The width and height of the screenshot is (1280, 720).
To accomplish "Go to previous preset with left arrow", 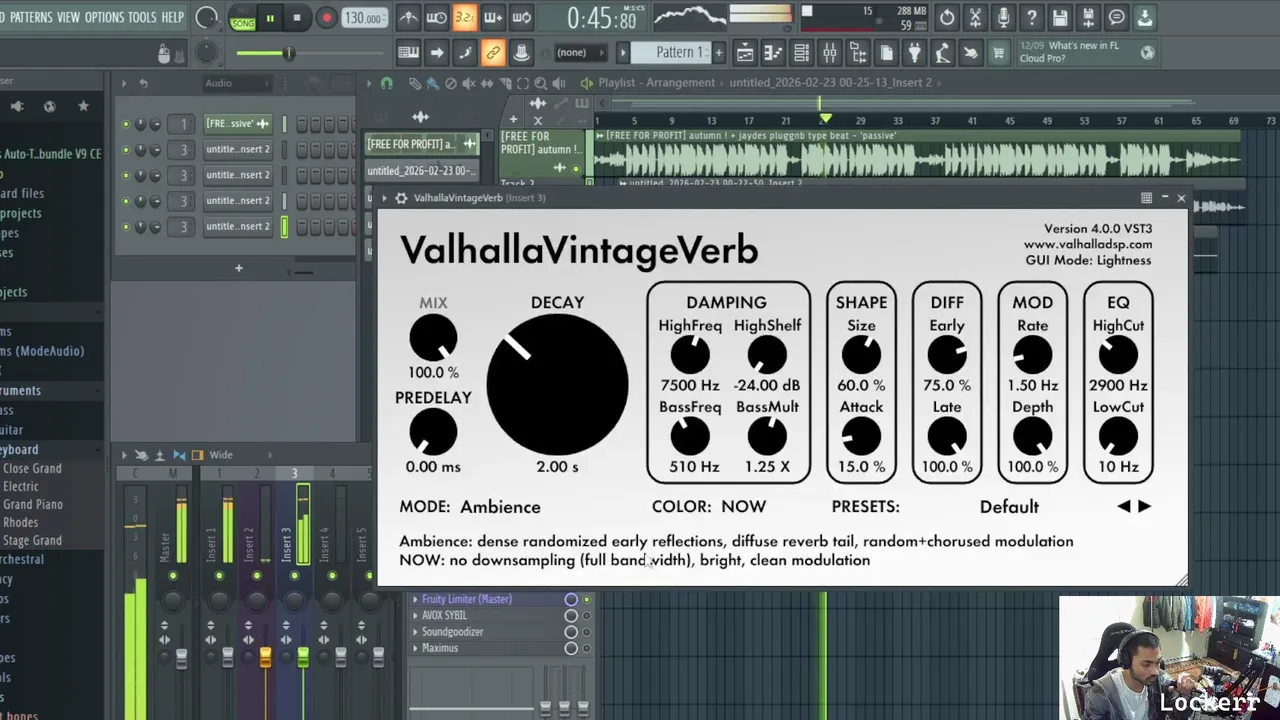I will point(1124,507).
